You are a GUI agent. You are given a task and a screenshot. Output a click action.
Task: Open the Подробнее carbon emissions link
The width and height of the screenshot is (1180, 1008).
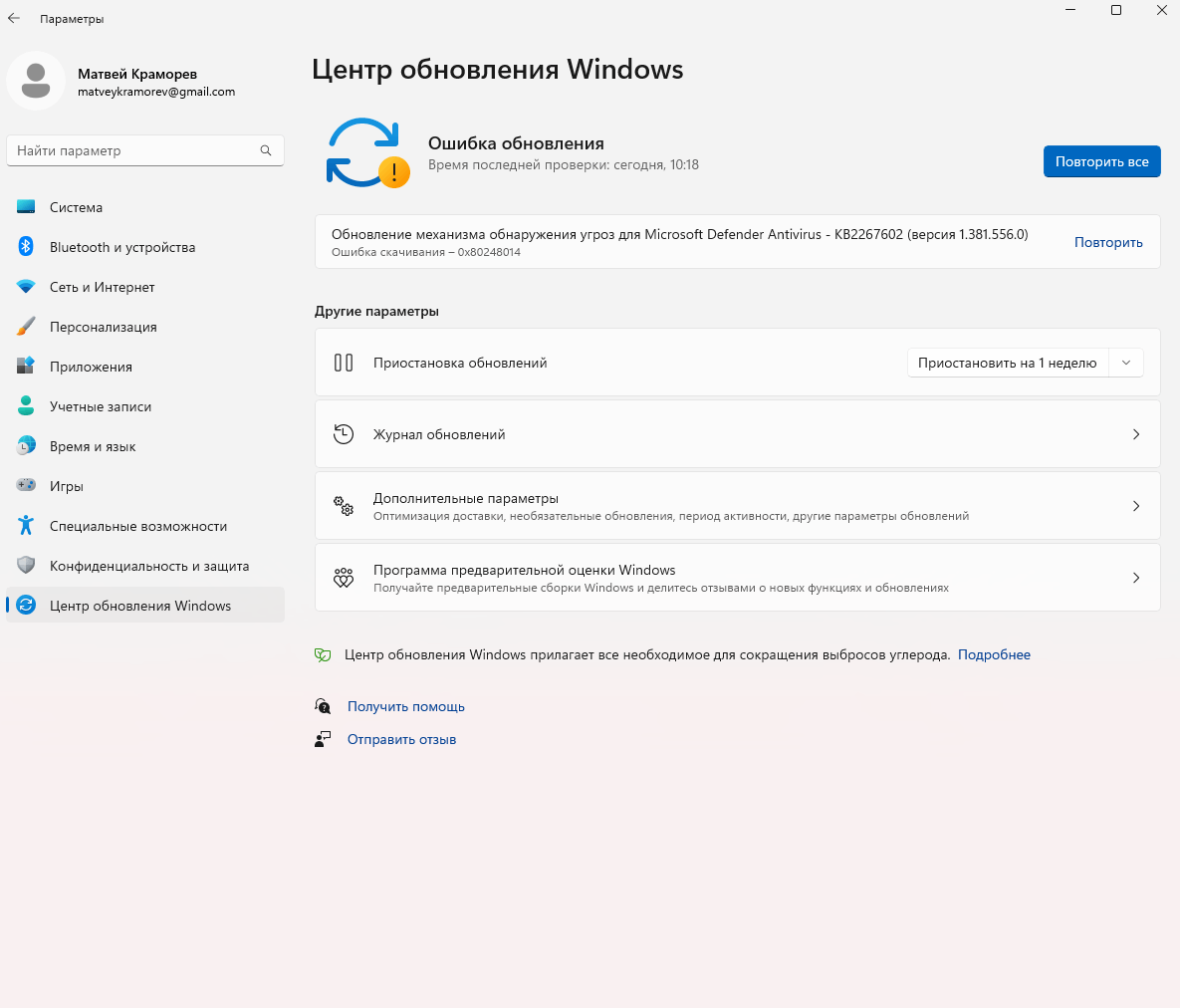coord(993,654)
